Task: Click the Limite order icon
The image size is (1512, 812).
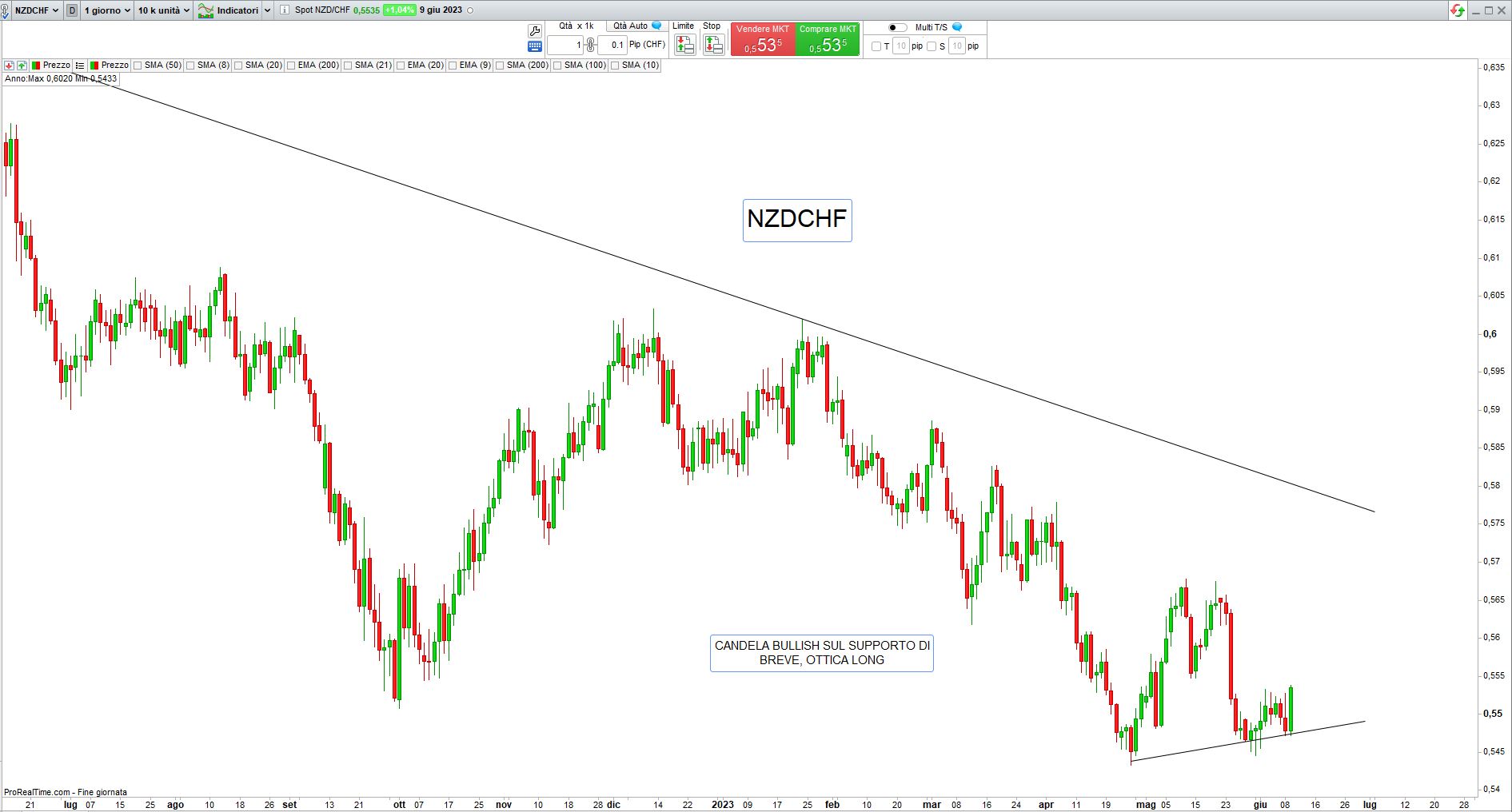Action: coord(684,45)
